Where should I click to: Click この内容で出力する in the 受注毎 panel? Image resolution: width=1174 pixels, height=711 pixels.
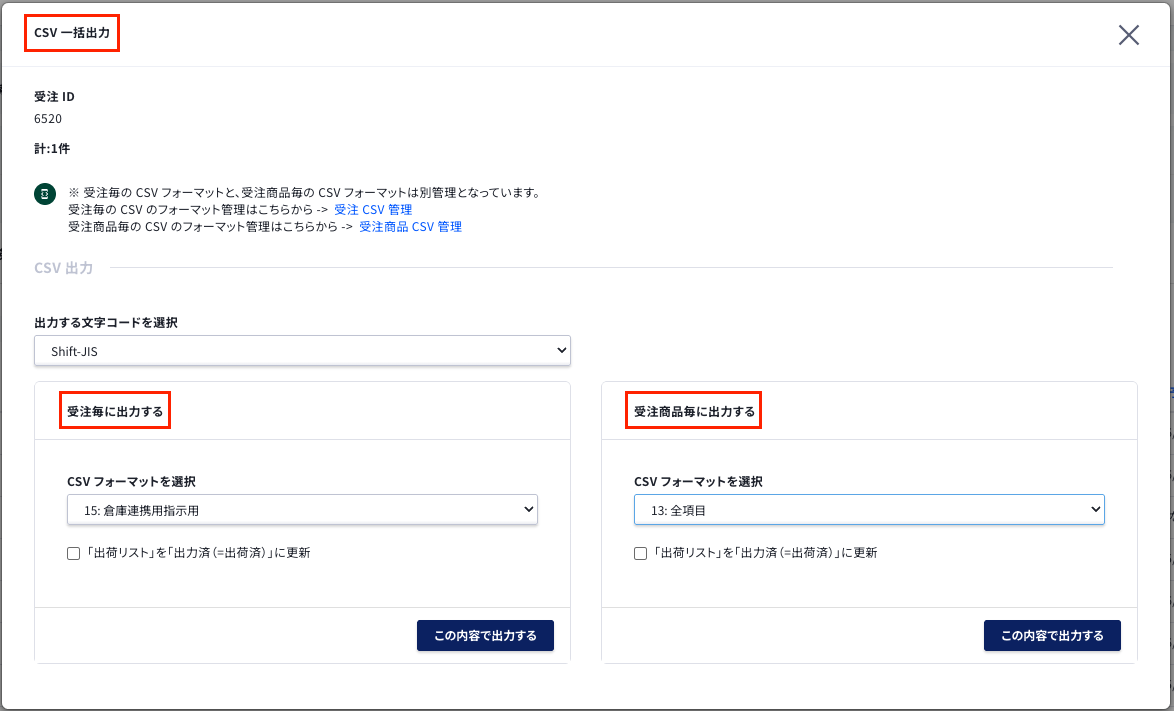point(485,635)
